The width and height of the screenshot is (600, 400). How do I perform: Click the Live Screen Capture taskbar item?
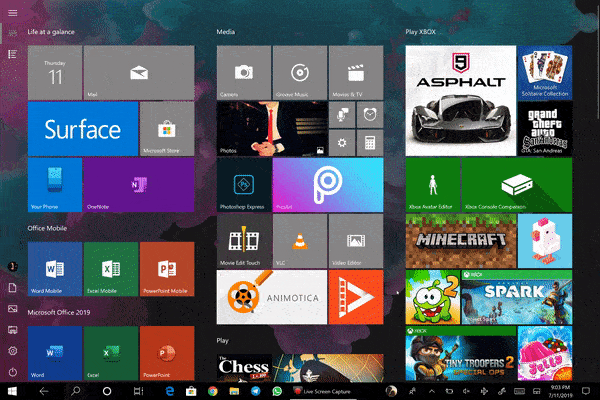click(318, 391)
